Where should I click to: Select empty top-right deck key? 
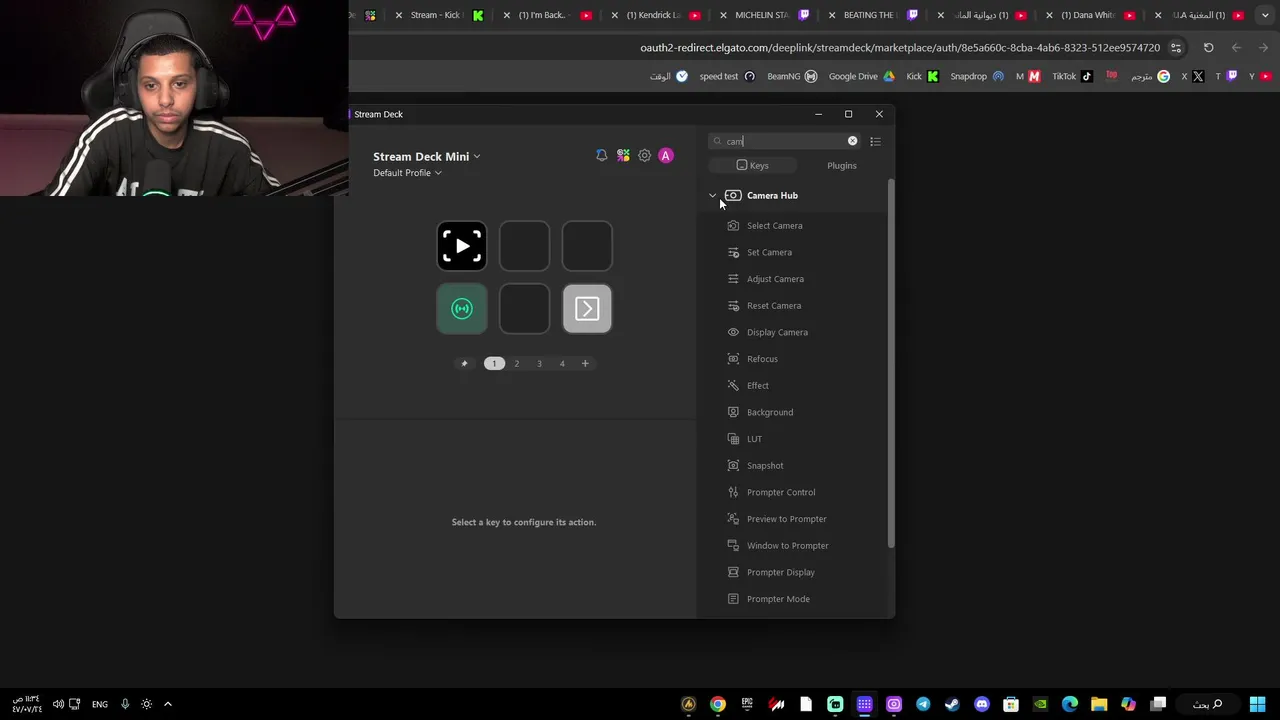tap(587, 246)
